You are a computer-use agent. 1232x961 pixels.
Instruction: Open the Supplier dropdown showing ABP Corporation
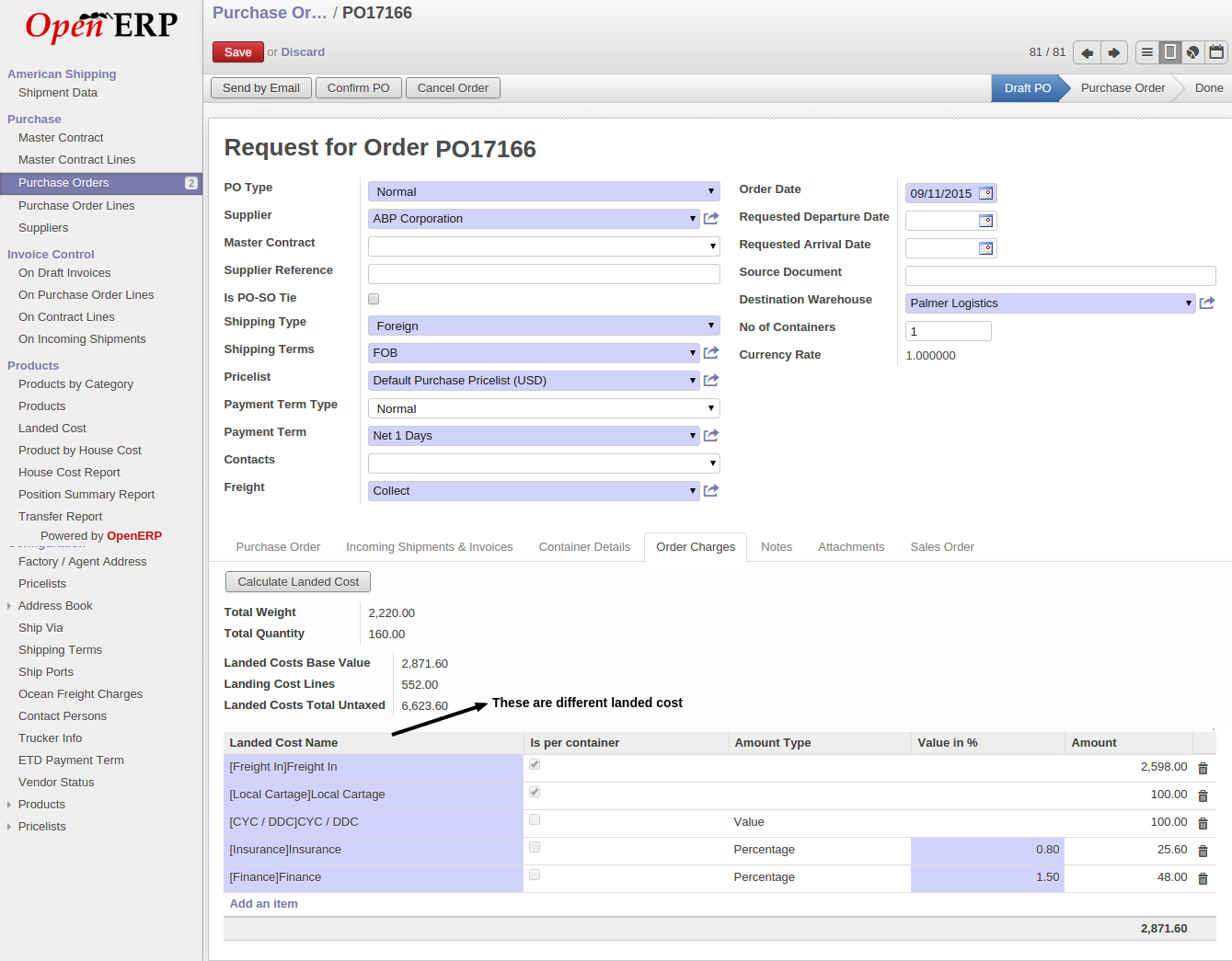pyautogui.click(x=534, y=219)
